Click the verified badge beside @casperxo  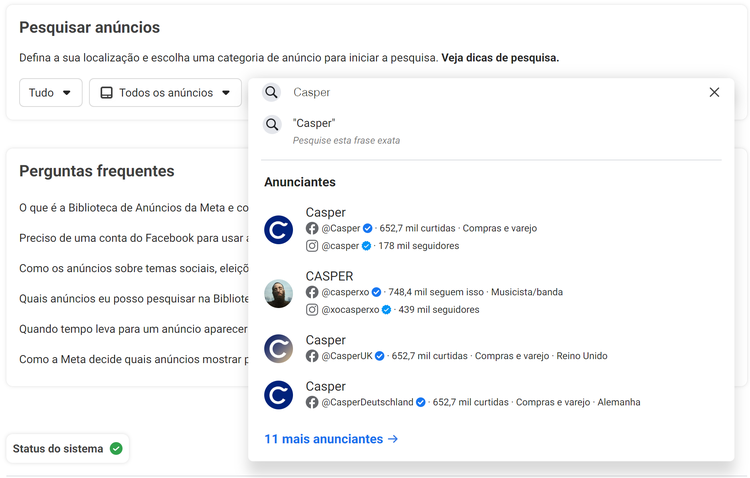pyautogui.click(x=376, y=292)
